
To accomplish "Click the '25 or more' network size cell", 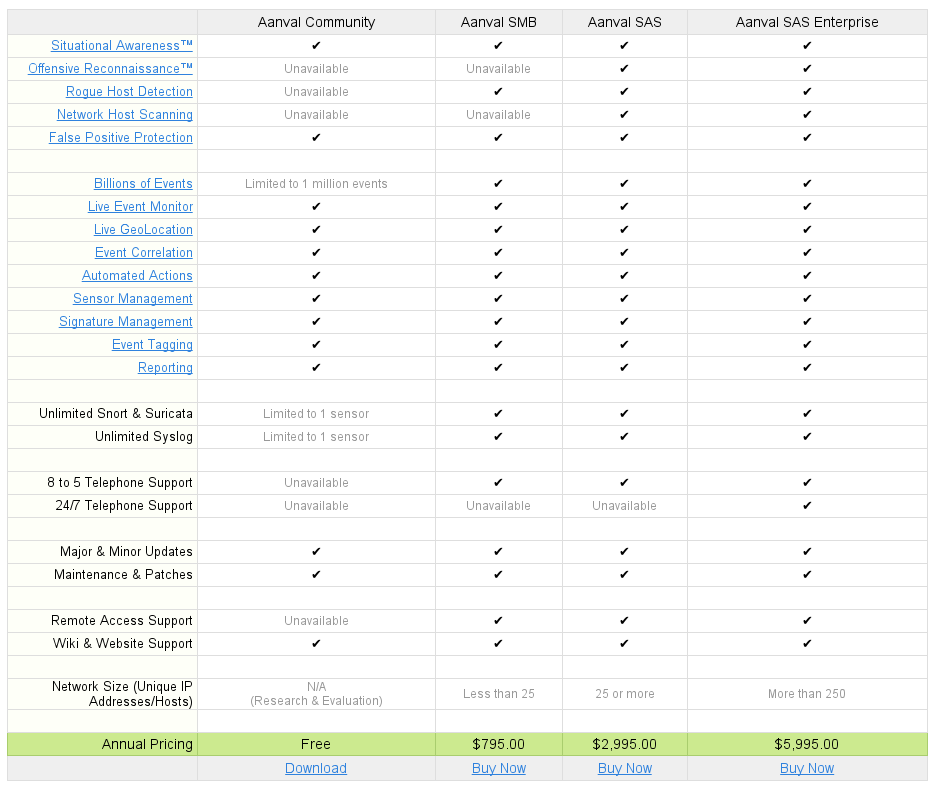I will (x=625, y=694).
